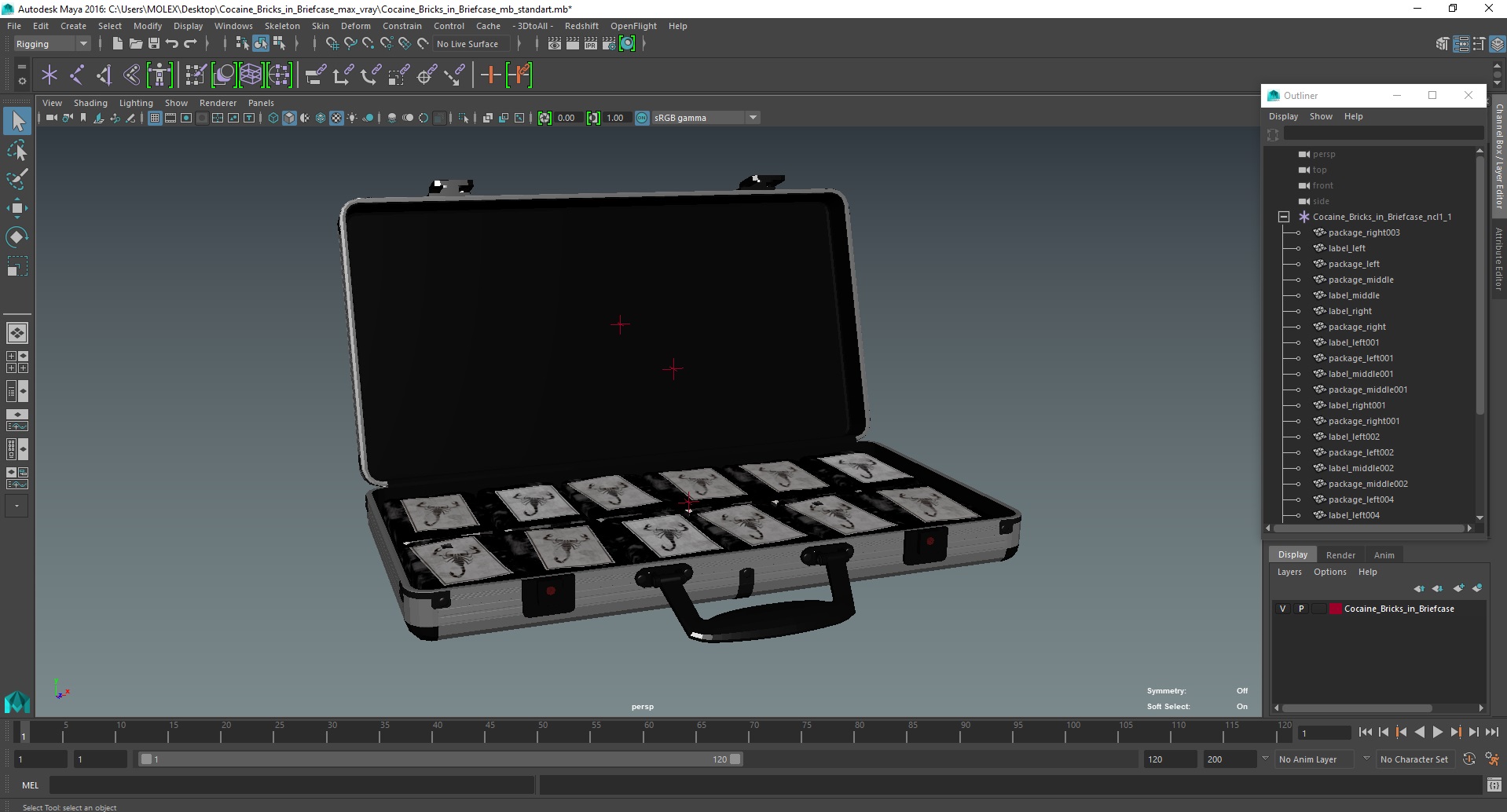This screenshot has width=1507, height=812.
Task: Go to the end of playback range
Action: (x=1491, y=732)
